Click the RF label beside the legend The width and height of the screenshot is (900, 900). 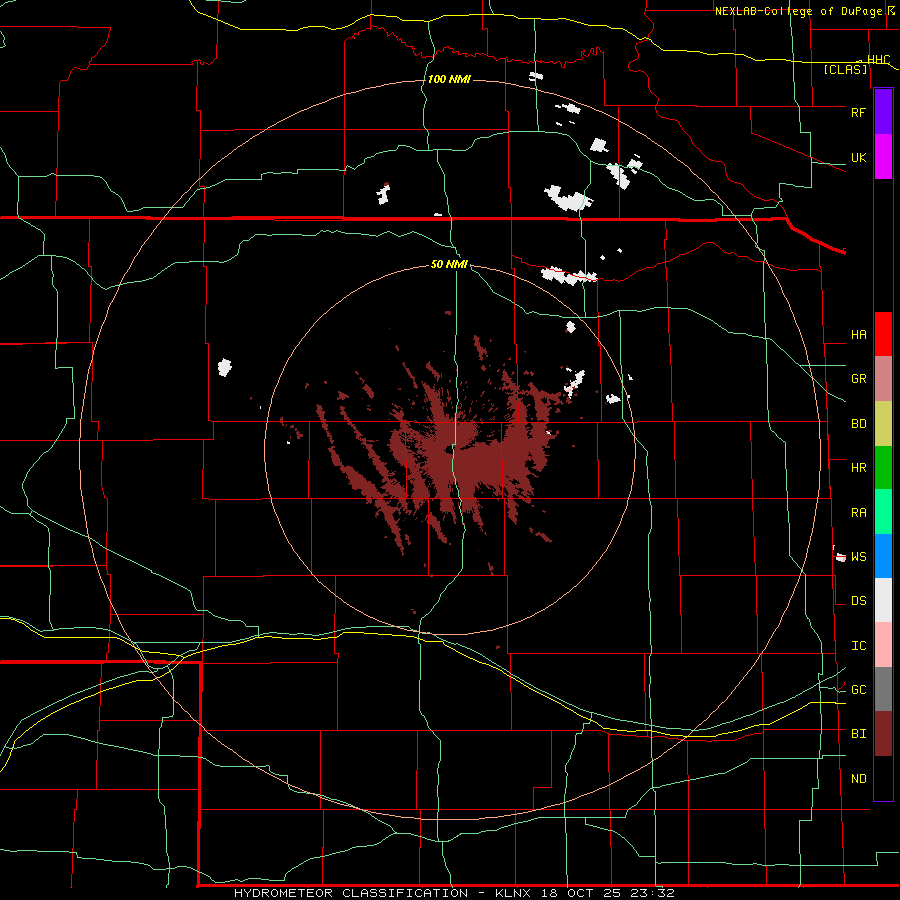pyautogui.click(x=858, y=112)
